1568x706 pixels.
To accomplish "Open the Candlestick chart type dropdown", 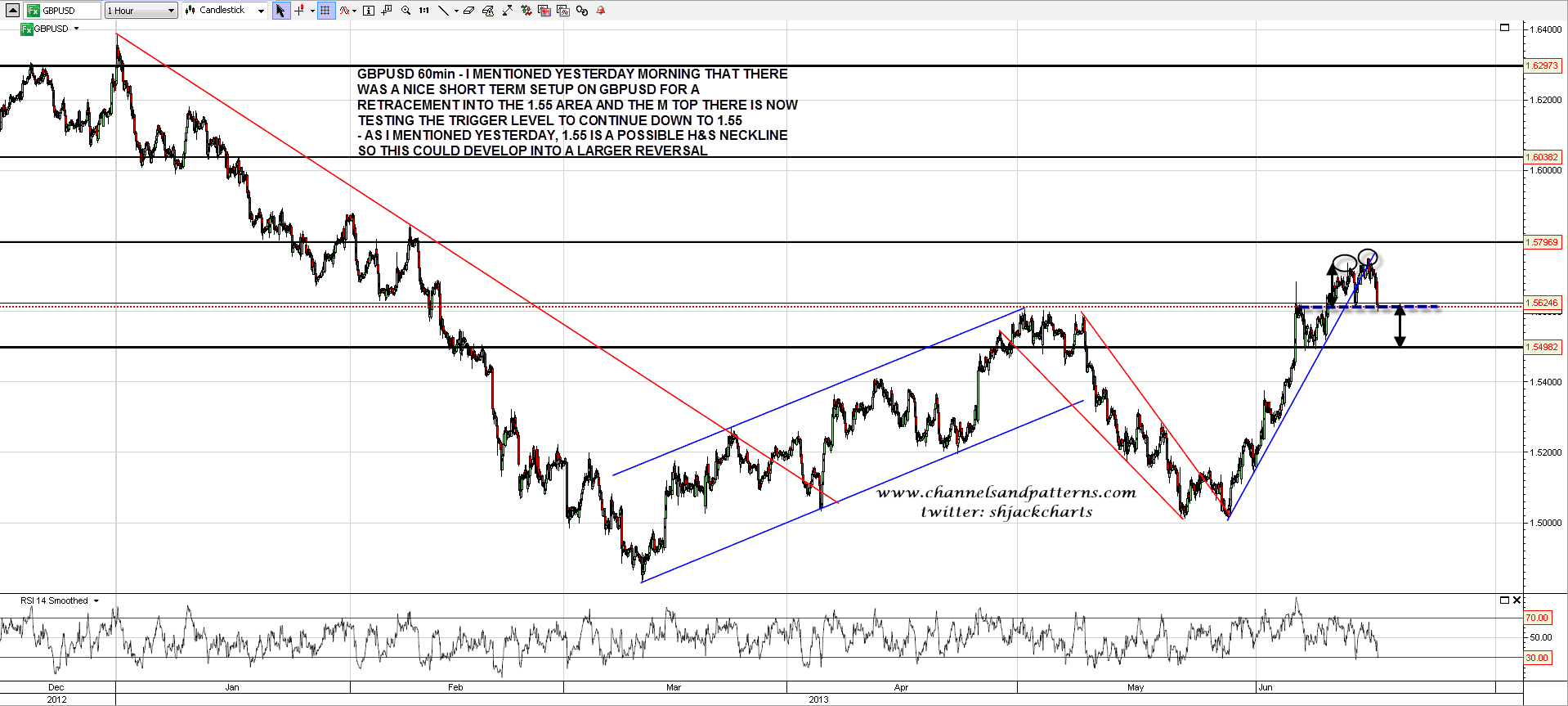I will coord(225,11).
